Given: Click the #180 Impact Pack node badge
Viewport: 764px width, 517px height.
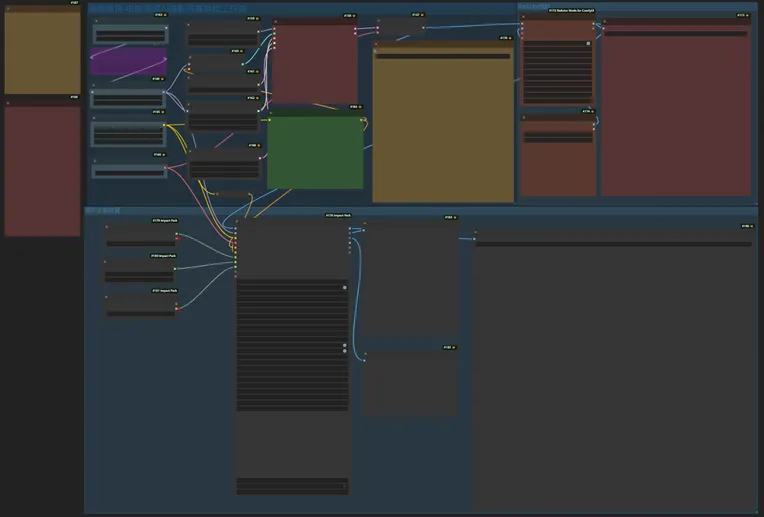Looking at the screenshot, I should coord(164,255).
